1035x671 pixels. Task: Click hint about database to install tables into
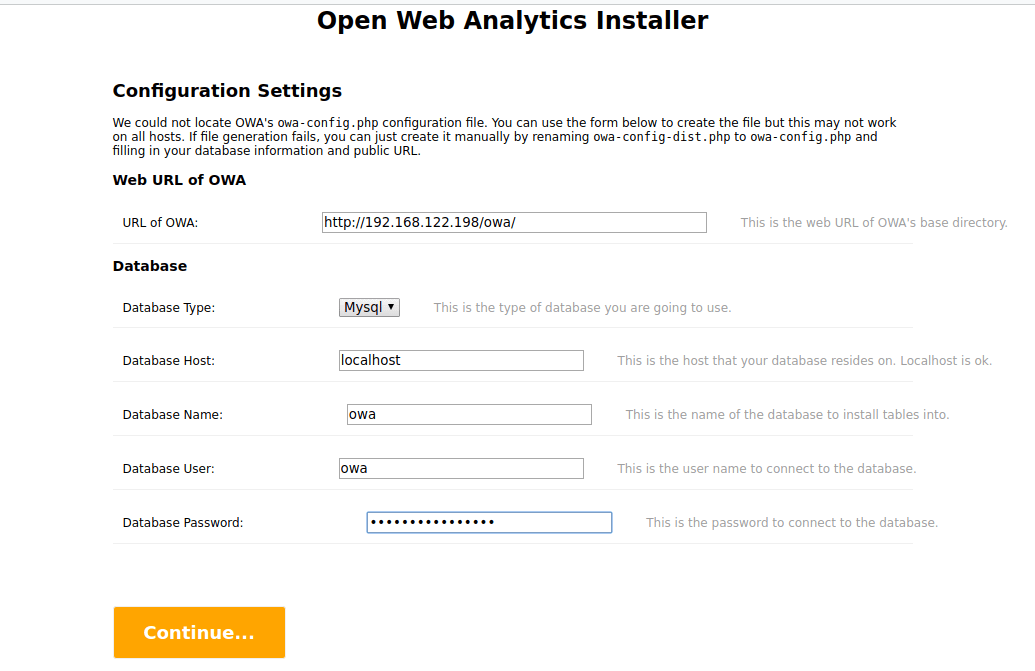[x=787, y=415]
